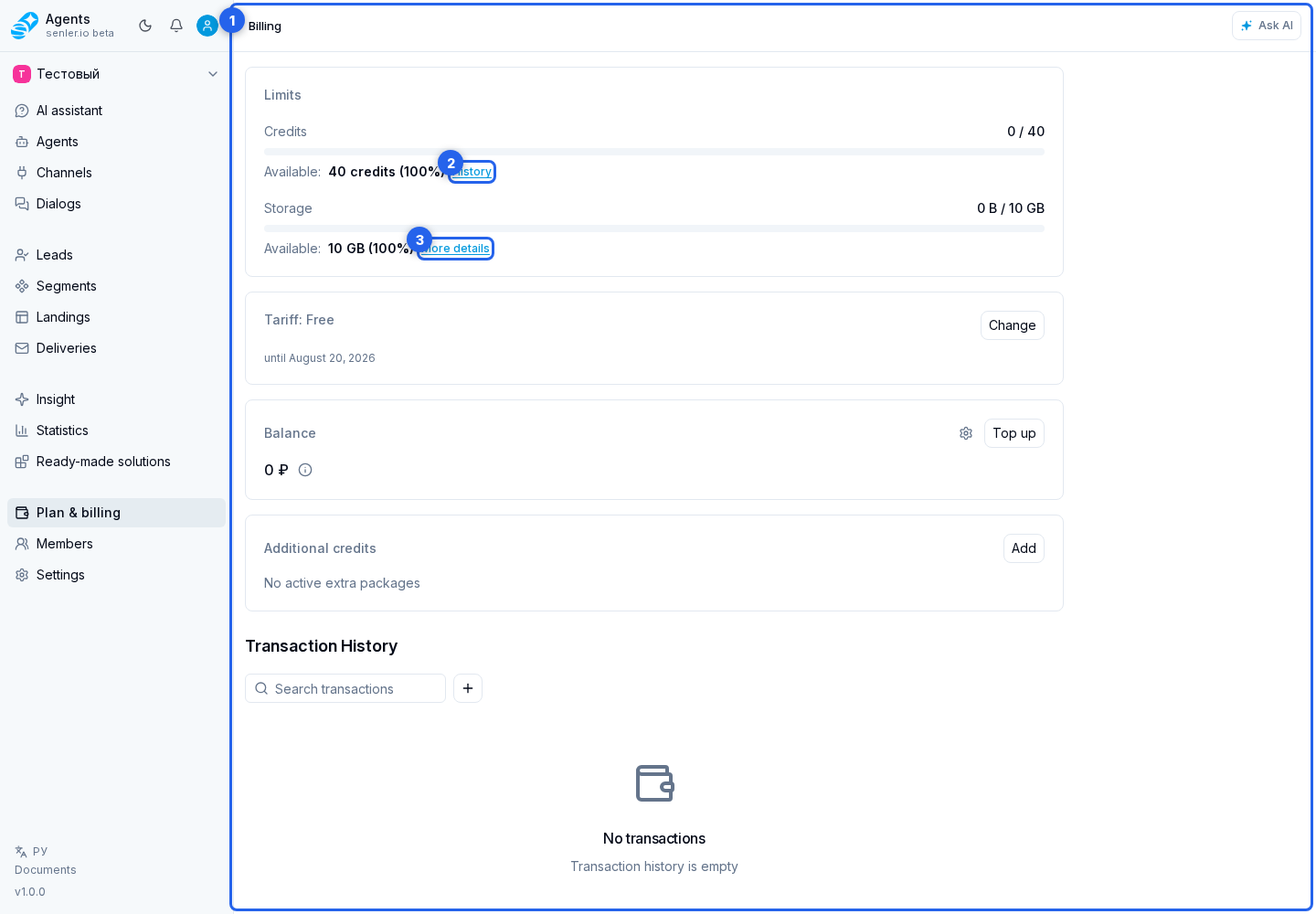
Task: Open Settings page in sidebar
Action: pyautogui.click(x=116, y=575)
